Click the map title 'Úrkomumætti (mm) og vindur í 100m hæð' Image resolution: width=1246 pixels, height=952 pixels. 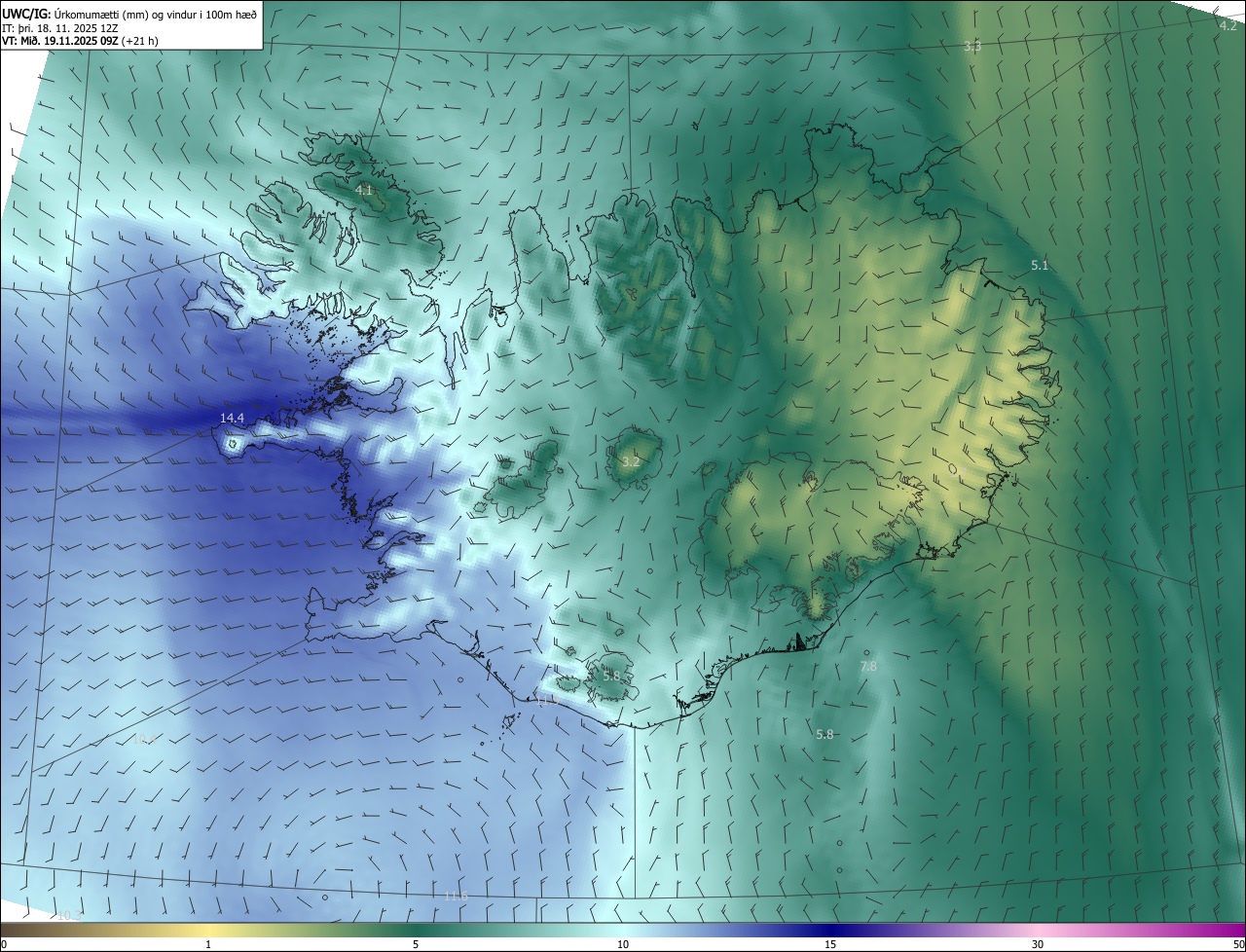coord(156,14)
